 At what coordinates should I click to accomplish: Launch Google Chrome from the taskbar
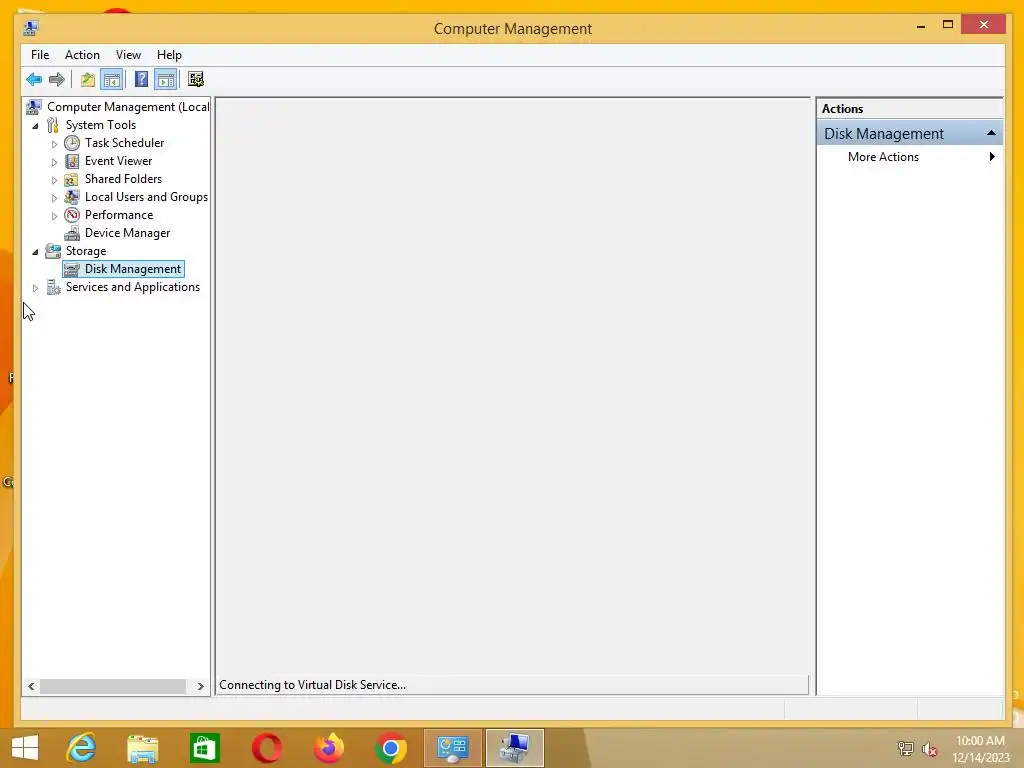391,748
